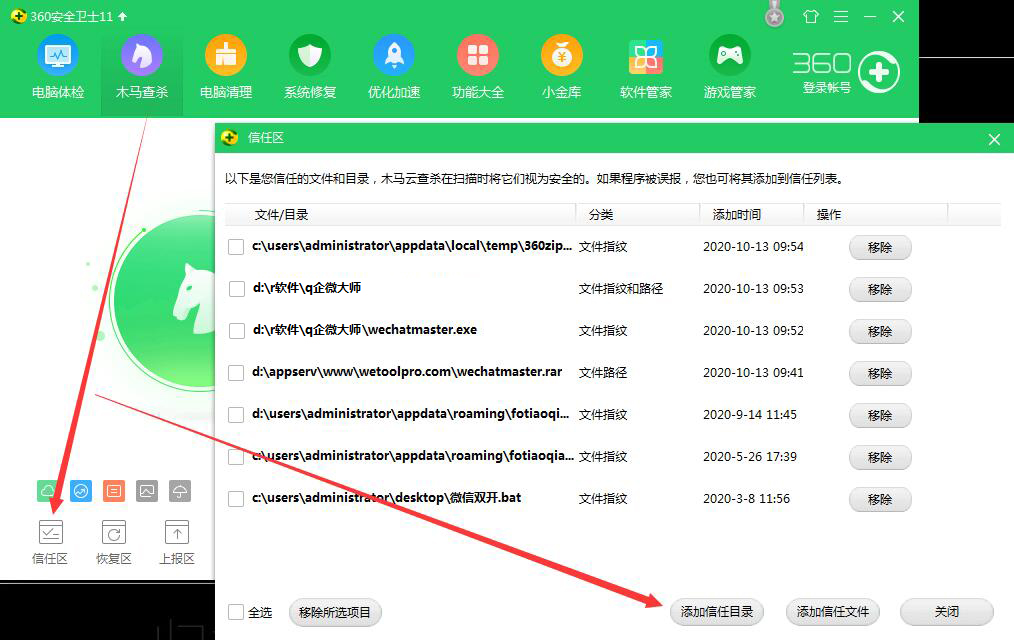Click 移除 for wechatmaster.exe
Image resolution: width=1014 pixels, height=640 pixels.
point(880,332)
